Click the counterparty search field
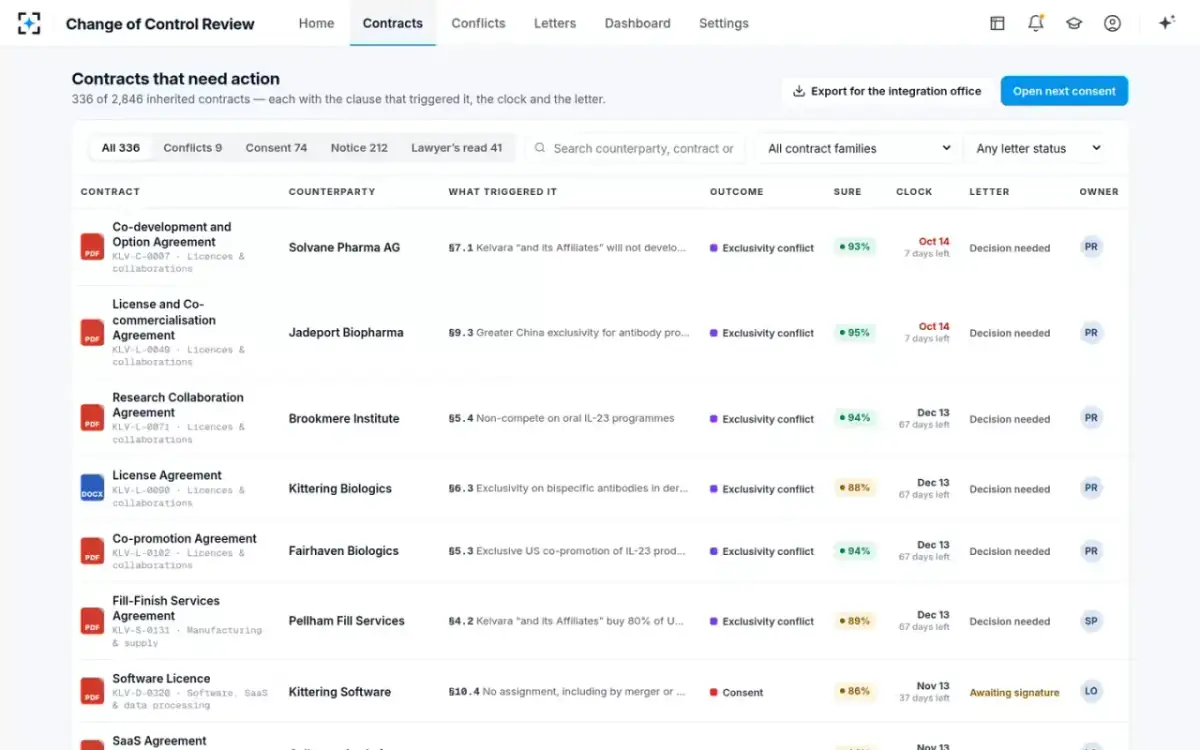 [x=636, y=148]
